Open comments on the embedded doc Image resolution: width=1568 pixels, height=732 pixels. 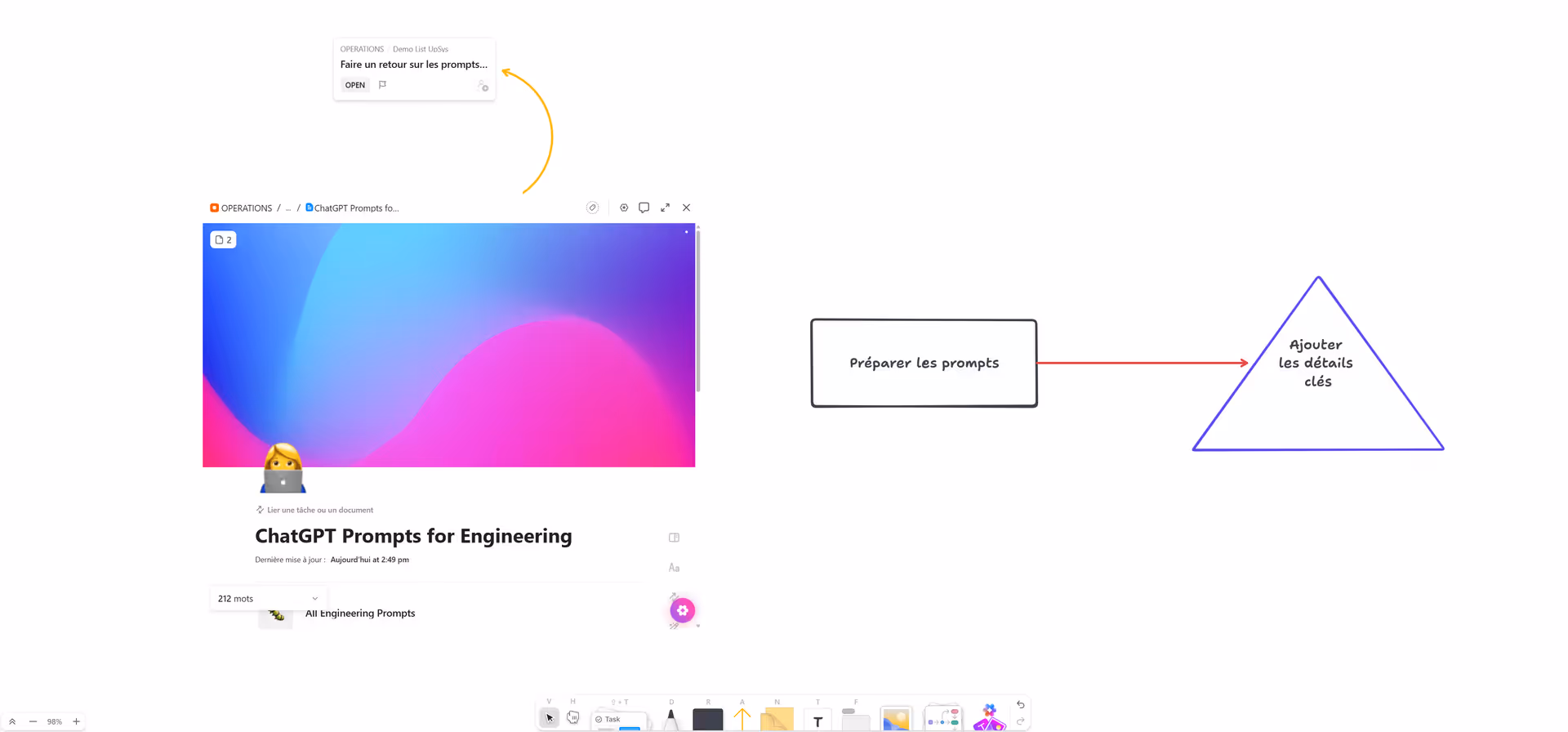click(x=644, y=208)
